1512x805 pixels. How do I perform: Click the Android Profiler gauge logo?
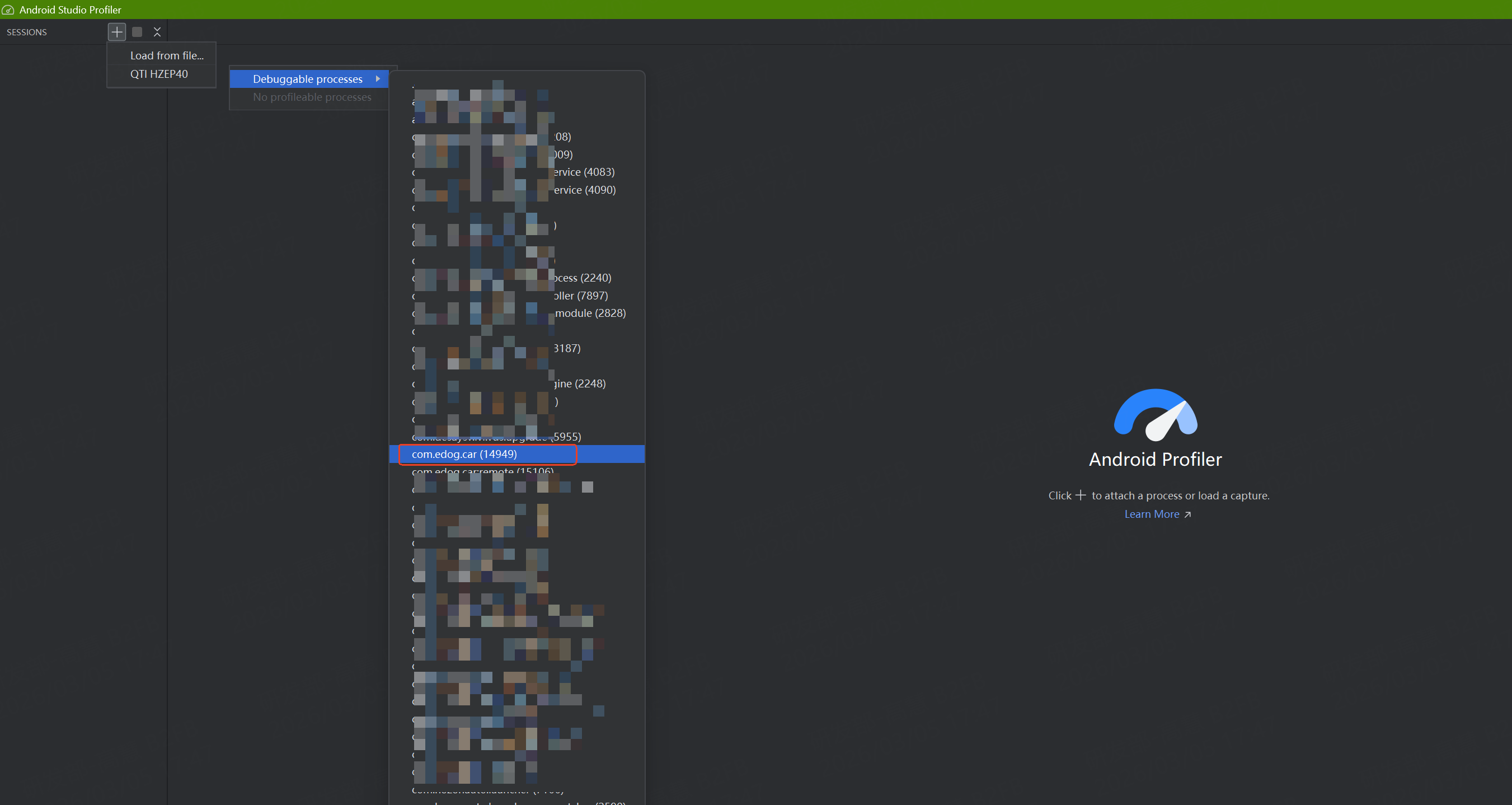1155,415
